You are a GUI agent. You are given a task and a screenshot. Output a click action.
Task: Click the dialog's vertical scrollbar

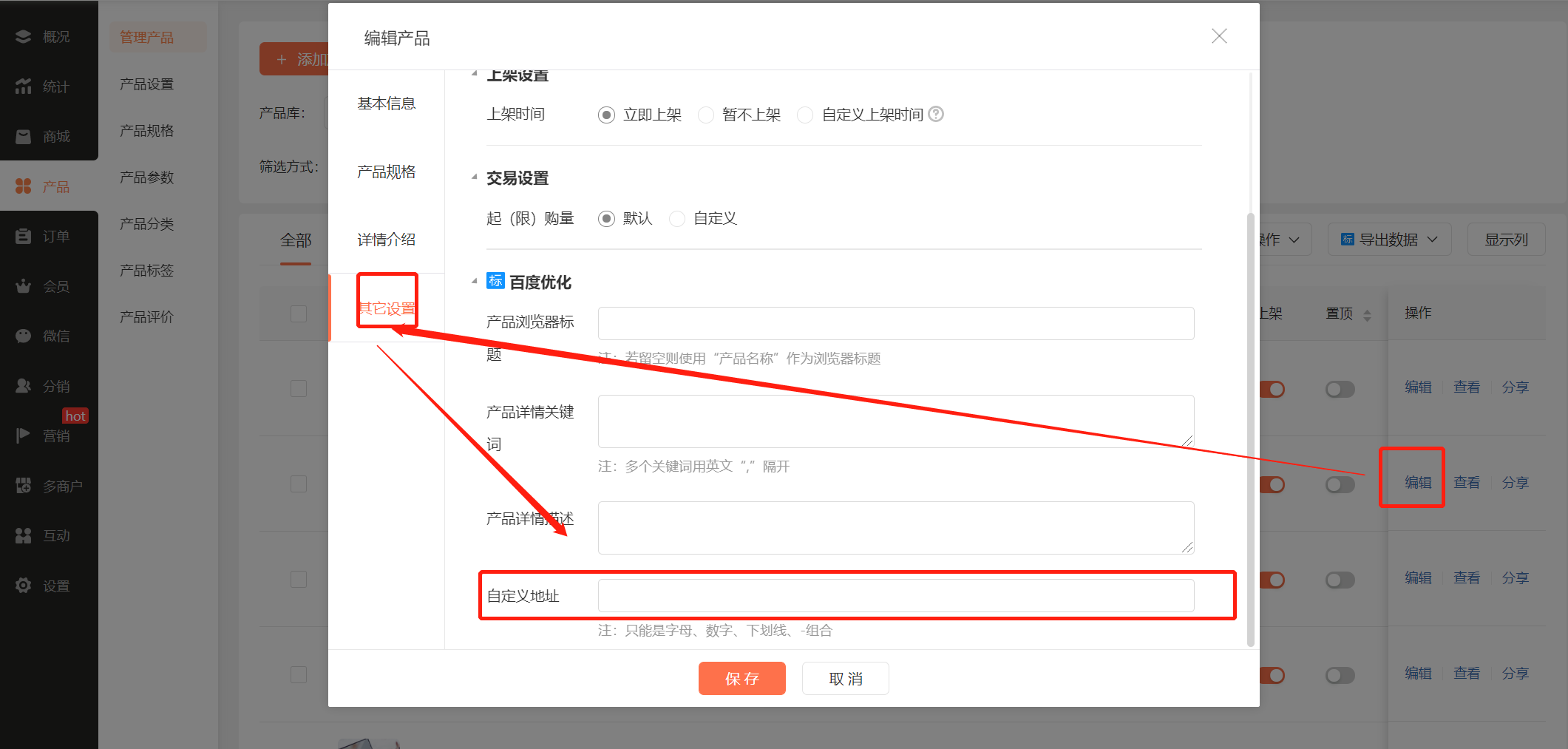(1251, 429)
